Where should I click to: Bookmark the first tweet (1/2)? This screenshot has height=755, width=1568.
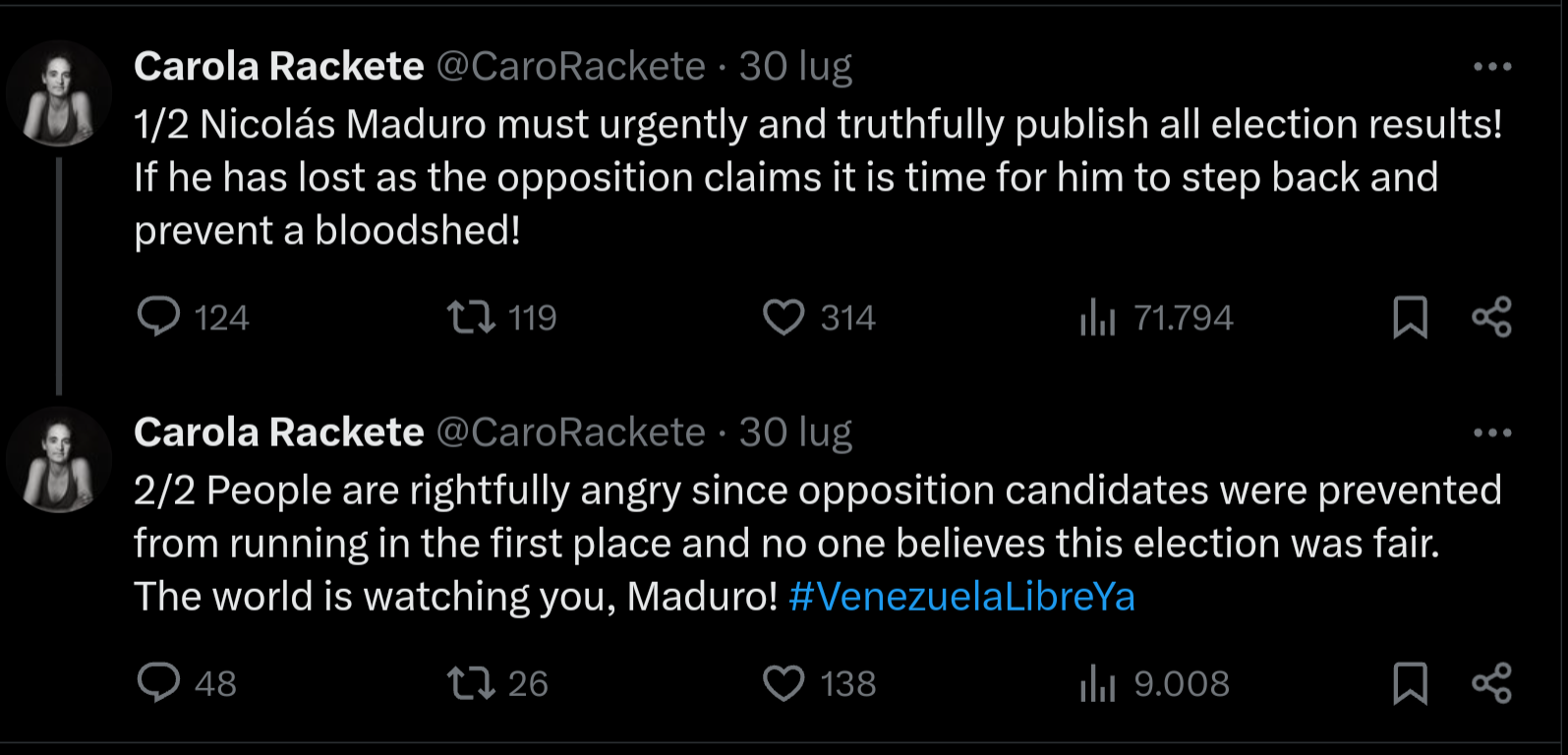(x=1410, y=318)
